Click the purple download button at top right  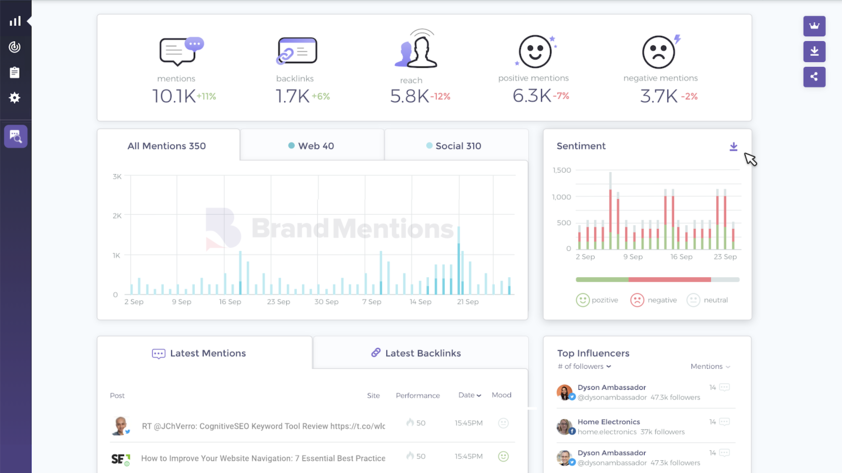tap(814, 51)
